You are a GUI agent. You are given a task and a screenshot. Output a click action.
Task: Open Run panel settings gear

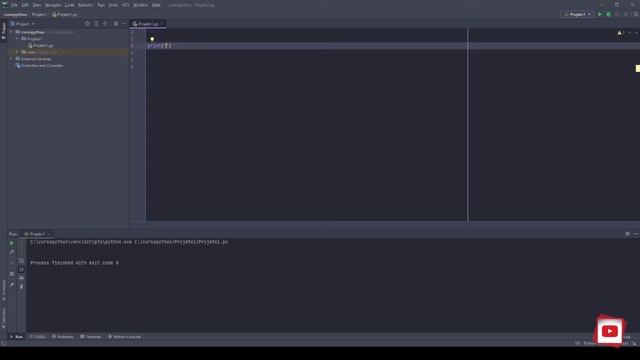point(627,234)
